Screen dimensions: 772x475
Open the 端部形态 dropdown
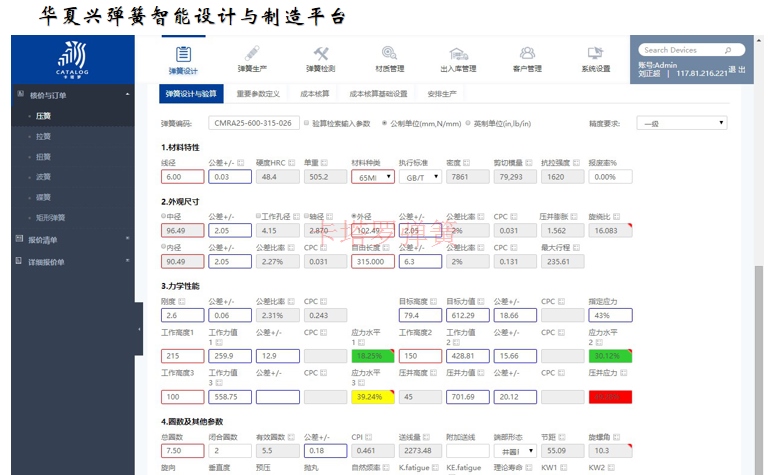515,451
